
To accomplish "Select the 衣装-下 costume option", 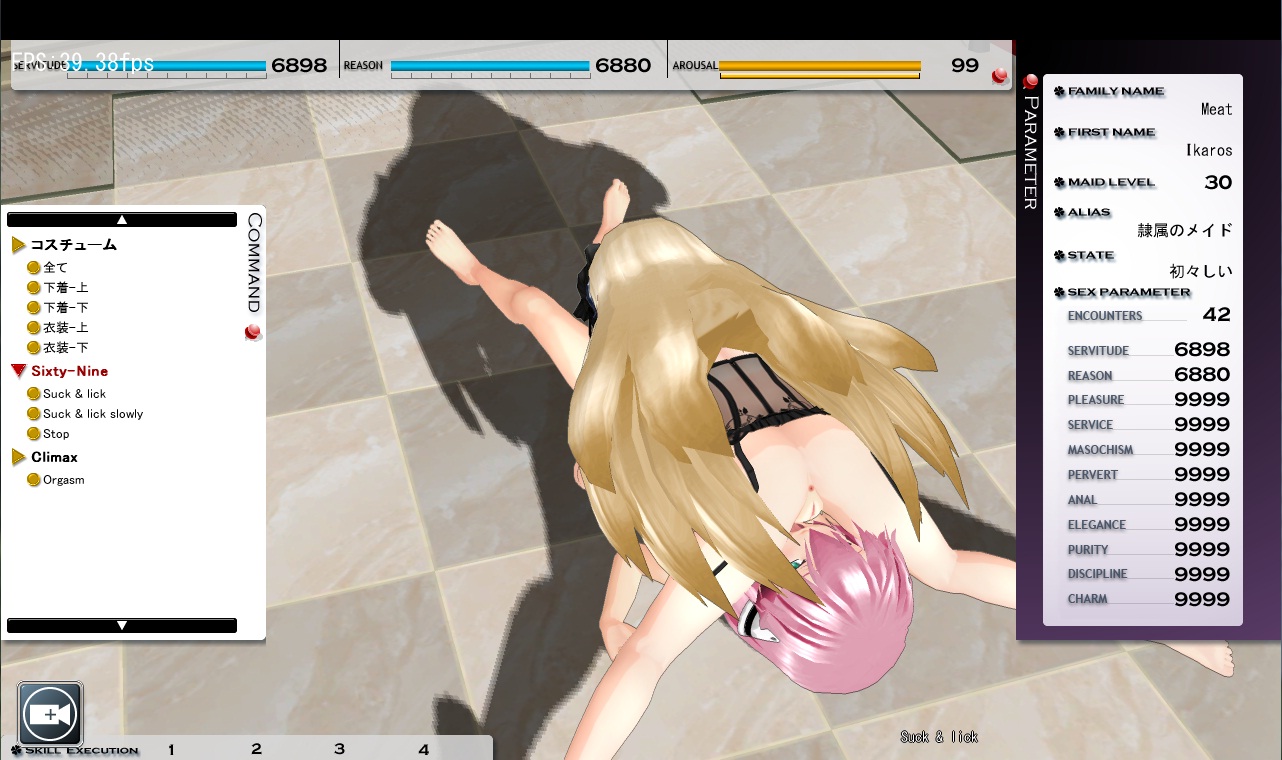I will pos(58,347).
